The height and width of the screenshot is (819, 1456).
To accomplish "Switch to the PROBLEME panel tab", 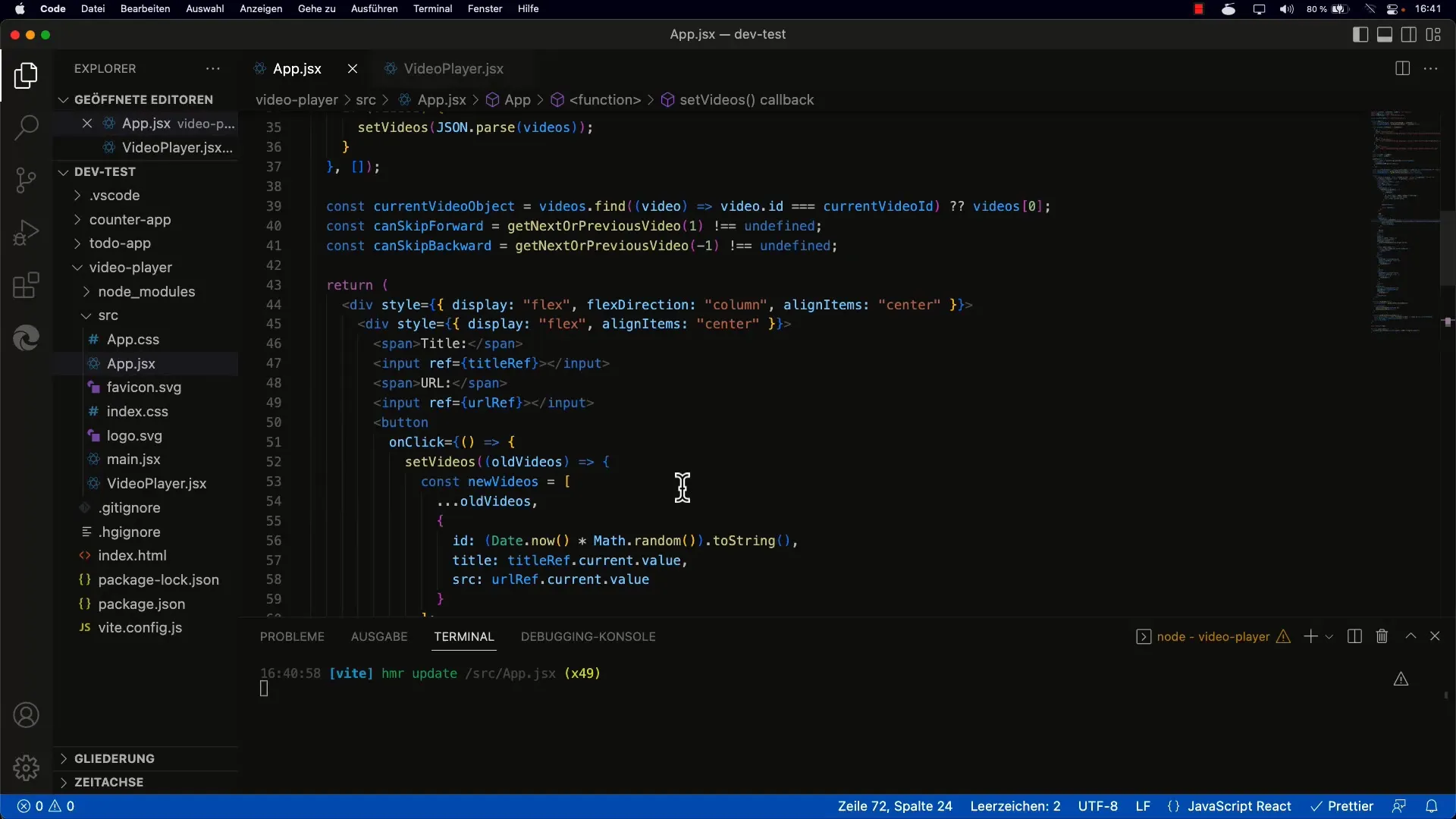I will pos(292,636).
